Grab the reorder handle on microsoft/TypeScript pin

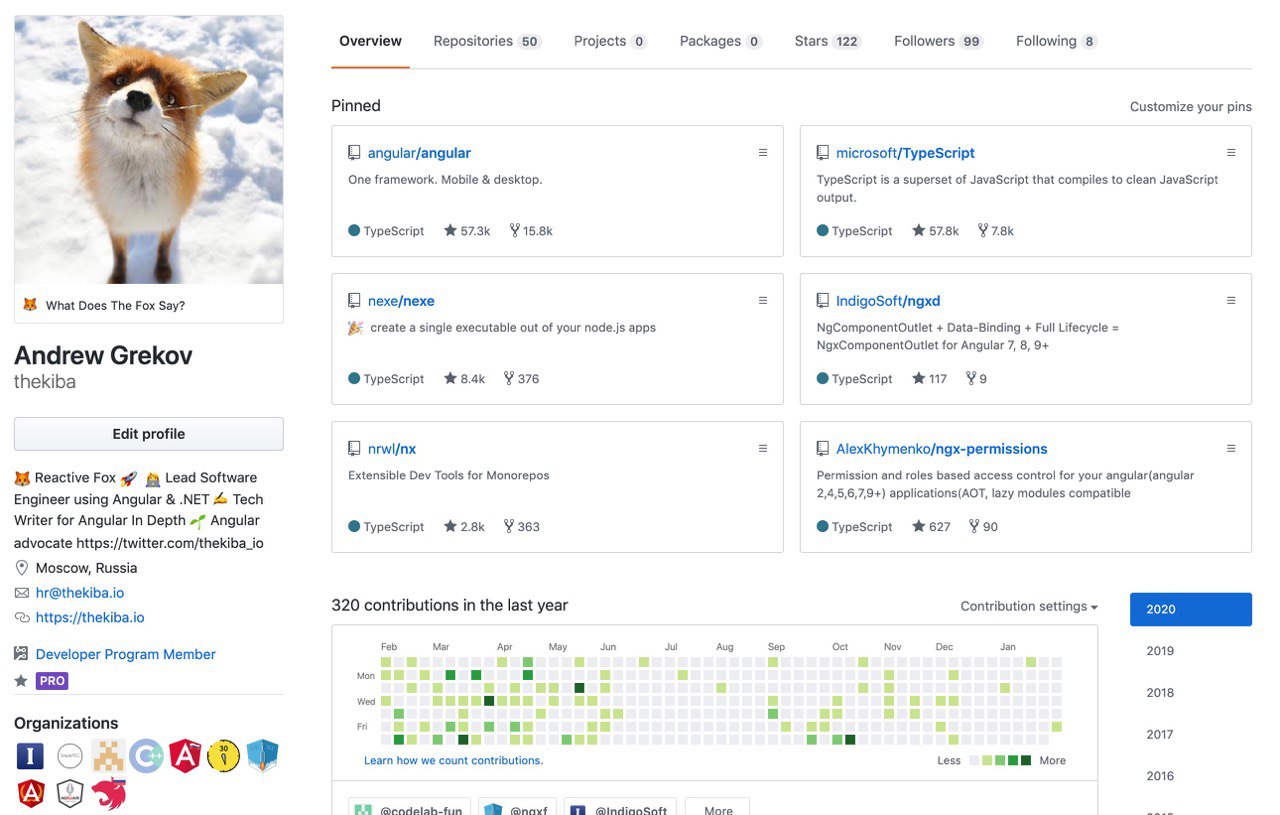pos(1231,153)
